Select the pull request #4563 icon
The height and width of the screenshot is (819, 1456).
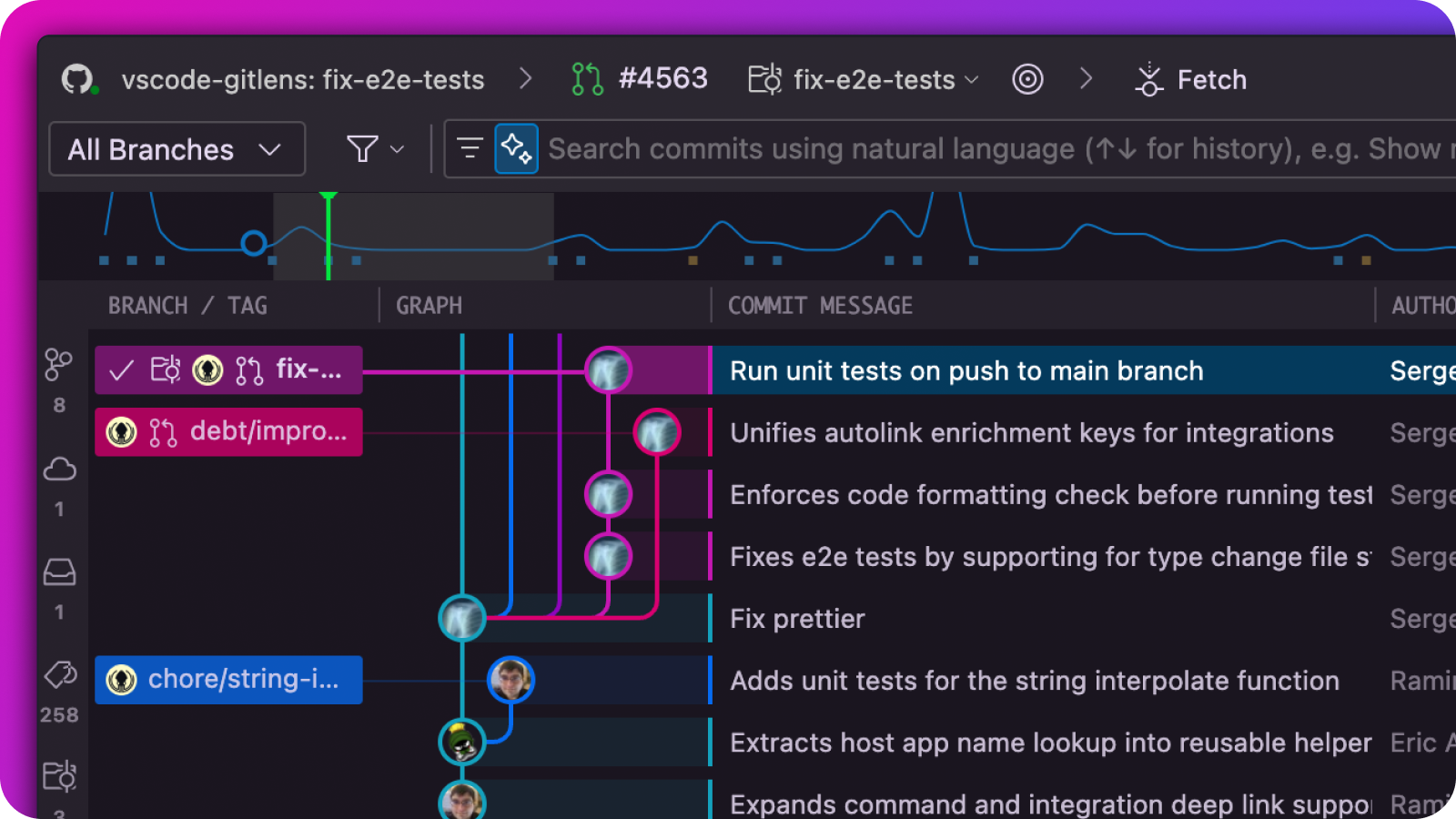point(587,79)
